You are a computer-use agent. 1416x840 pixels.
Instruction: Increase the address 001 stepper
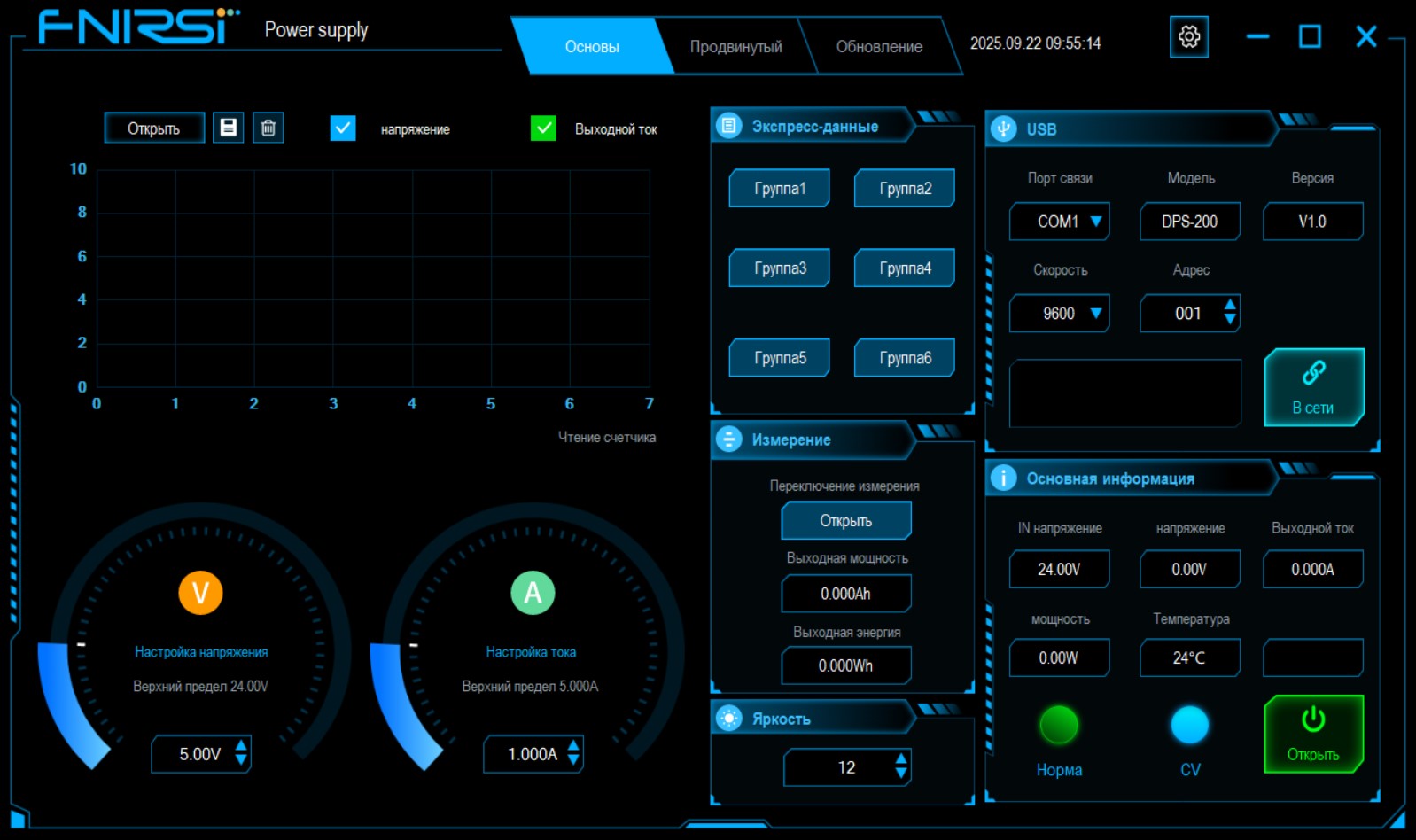[1230, 306]
